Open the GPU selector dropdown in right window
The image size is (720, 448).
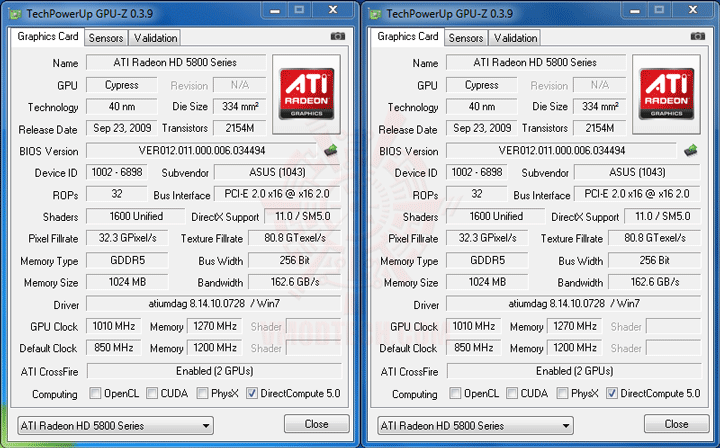475,426
